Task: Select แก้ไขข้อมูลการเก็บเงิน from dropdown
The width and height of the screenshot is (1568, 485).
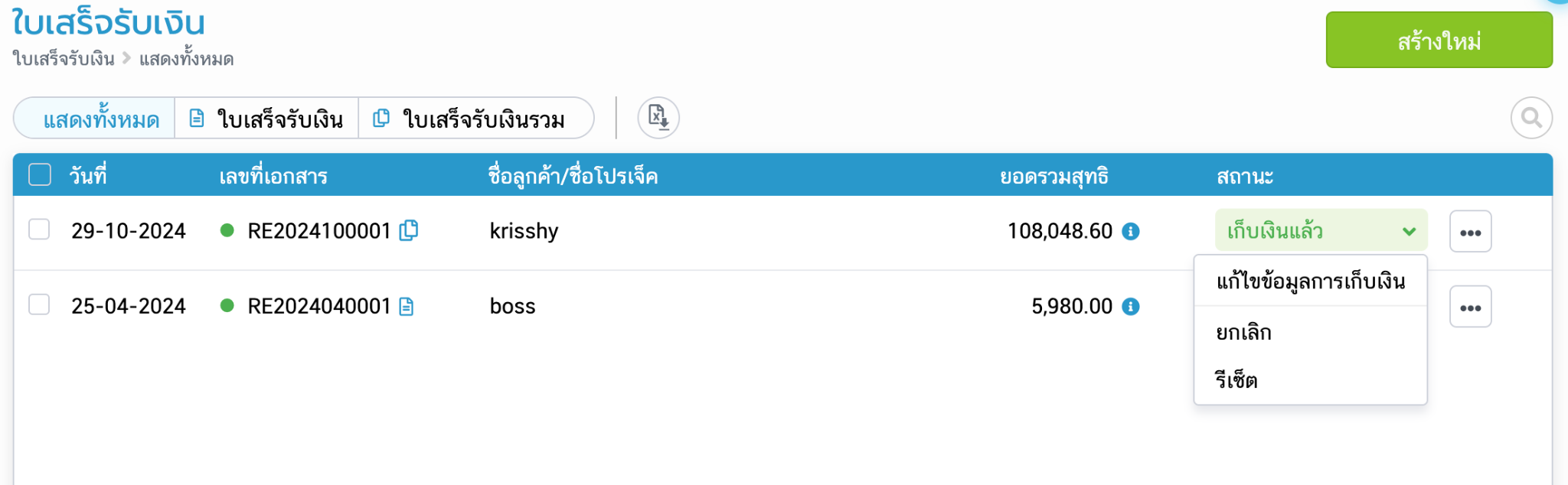Action: click(1310, 281)
